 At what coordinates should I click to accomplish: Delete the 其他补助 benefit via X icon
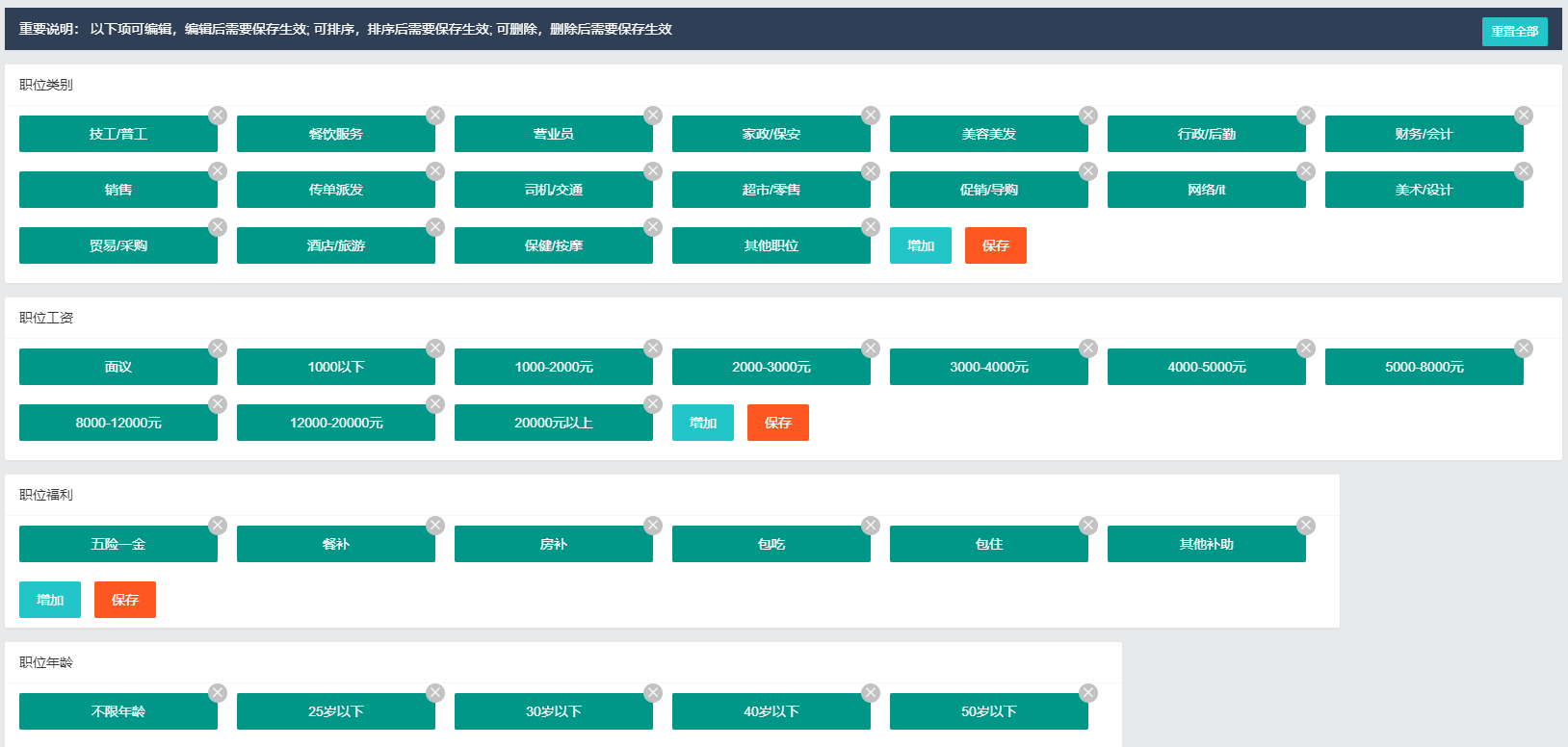click(x=1306, y=526)
